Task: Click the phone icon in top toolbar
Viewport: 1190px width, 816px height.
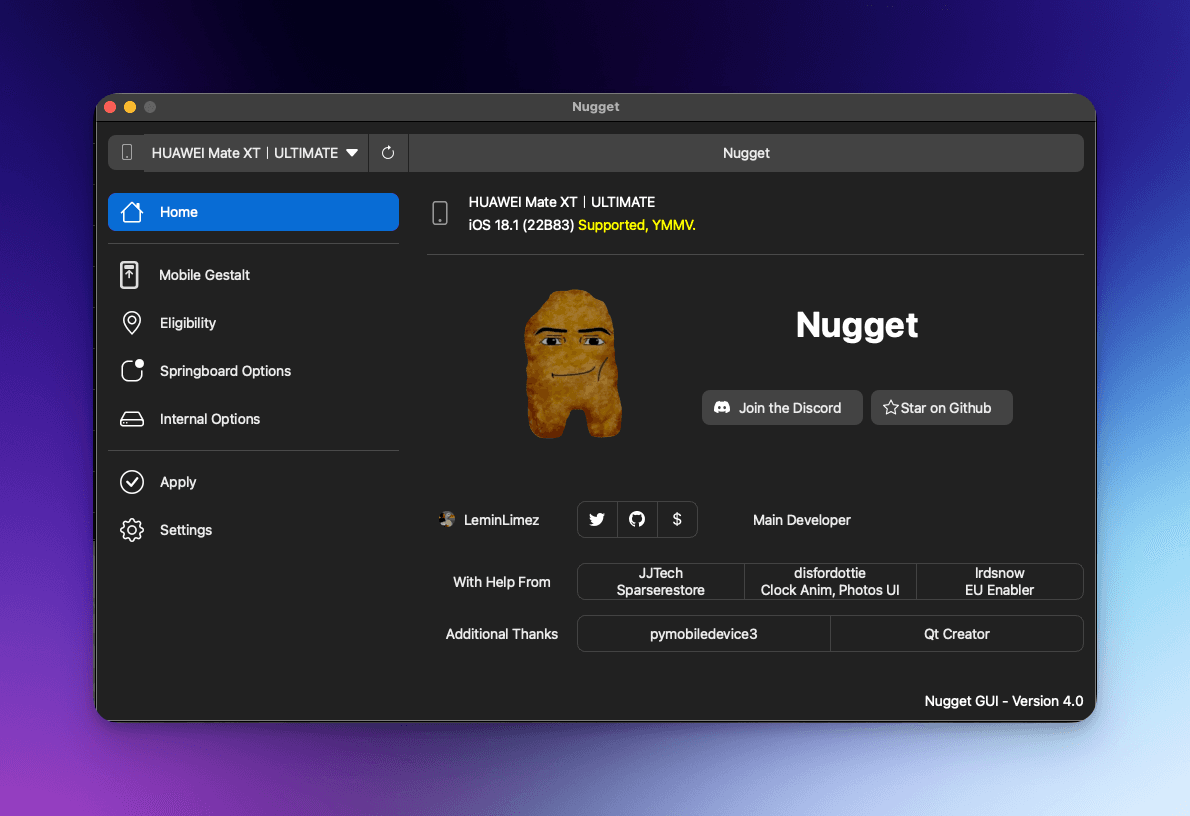Action: 127,153
